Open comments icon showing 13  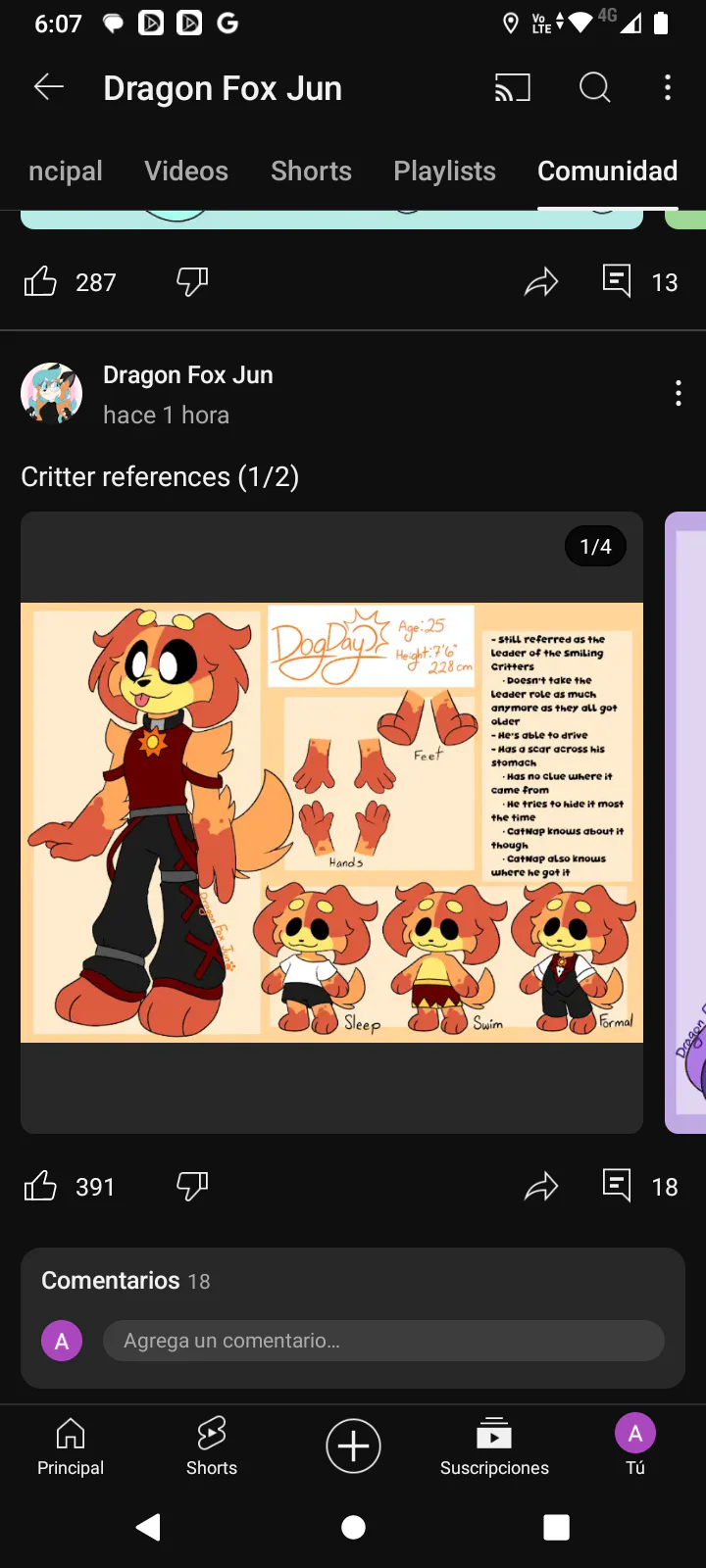click(x=617, y=281)
